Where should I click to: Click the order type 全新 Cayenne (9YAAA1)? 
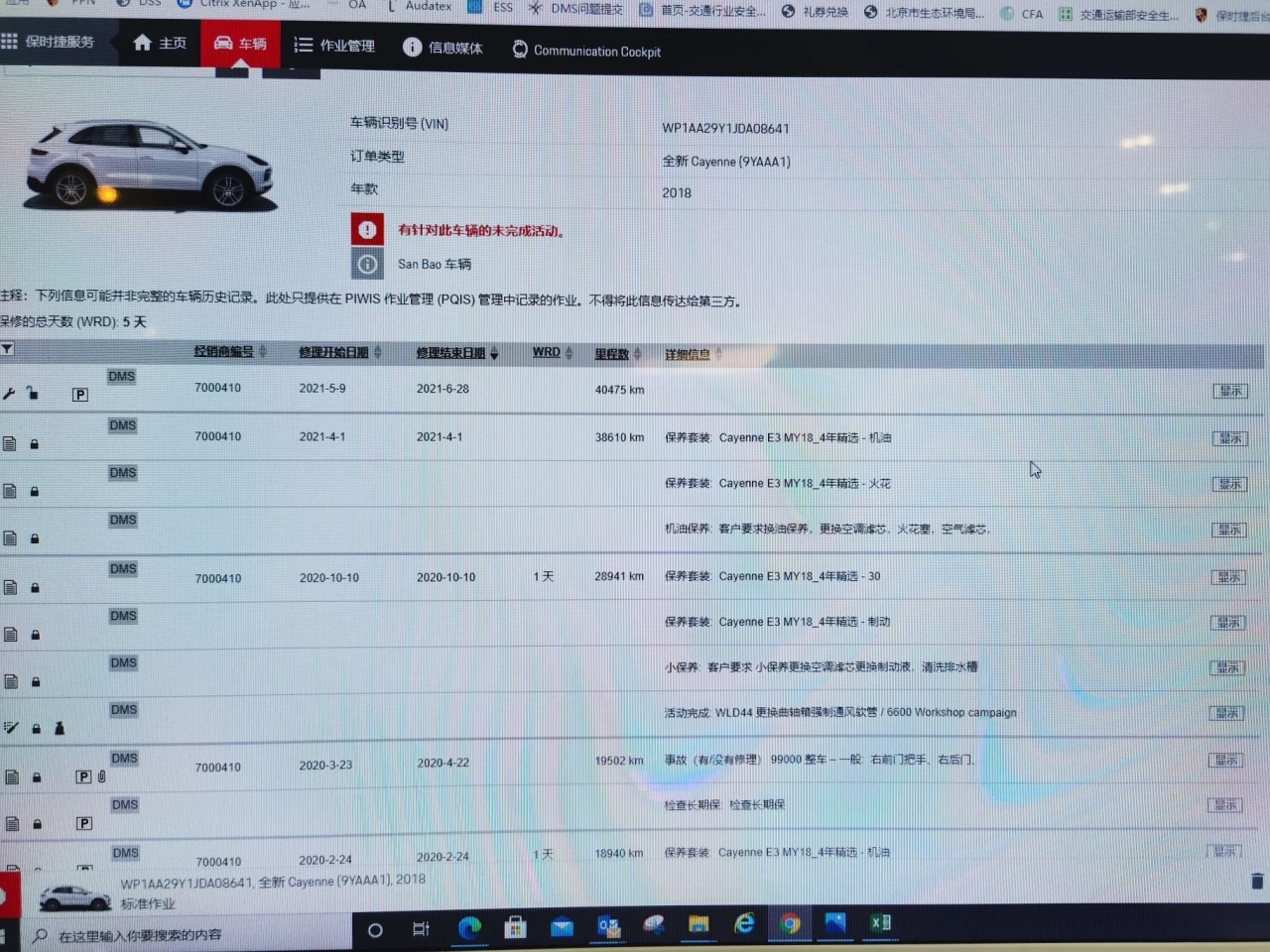coord(726,161)
